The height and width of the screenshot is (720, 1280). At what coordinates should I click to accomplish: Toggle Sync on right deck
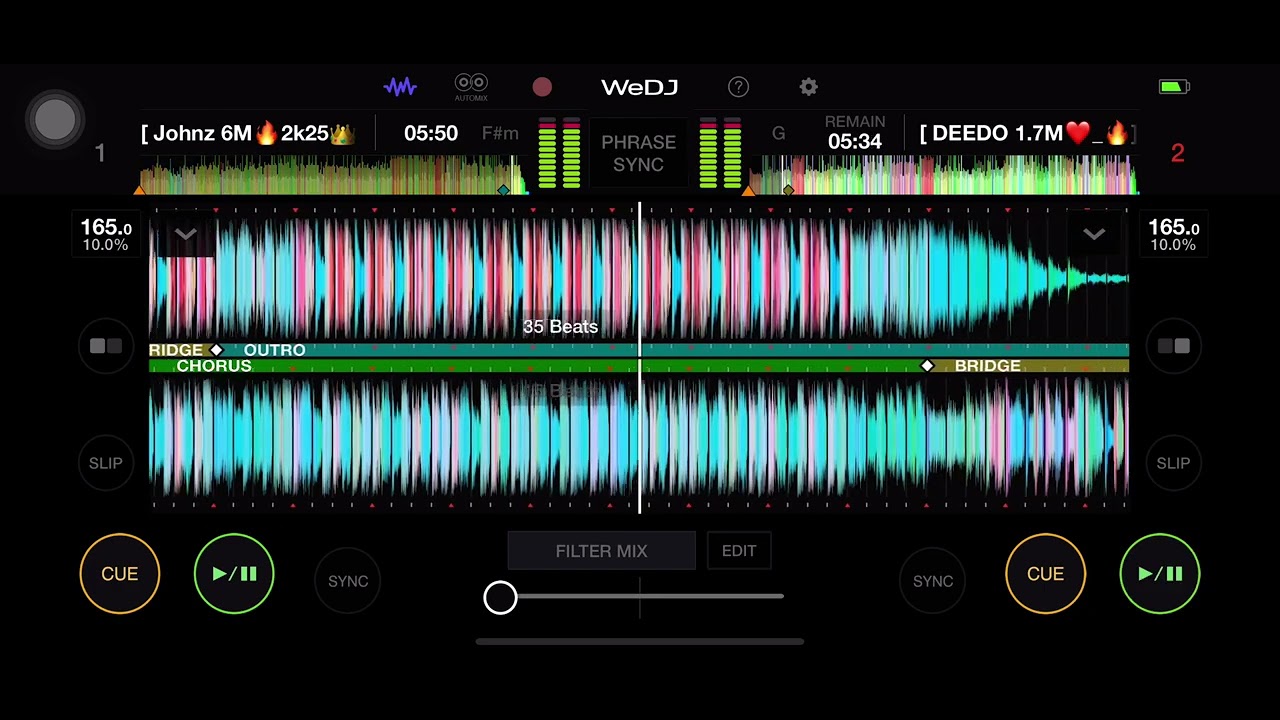click(932, 581)
